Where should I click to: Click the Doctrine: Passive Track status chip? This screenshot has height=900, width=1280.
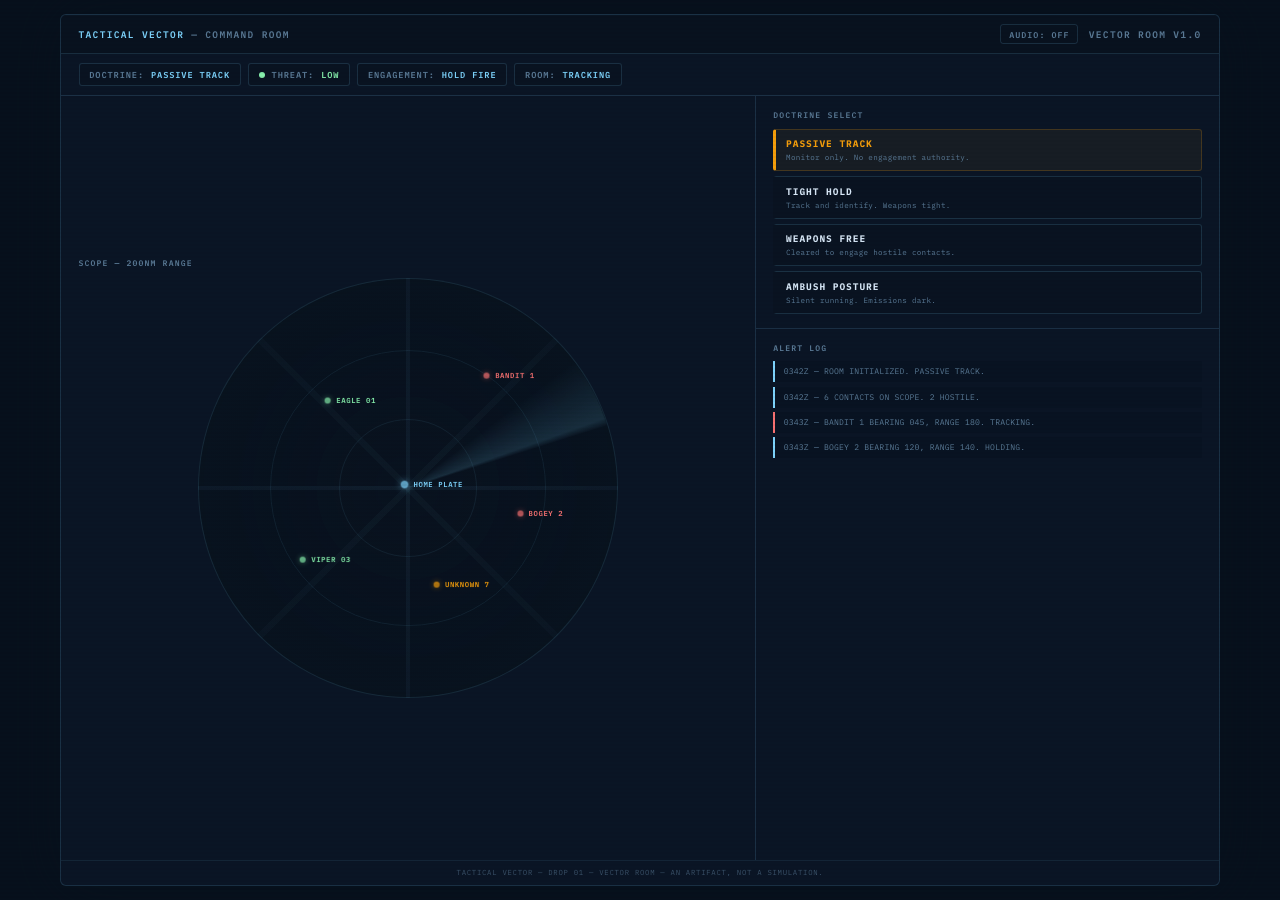(x=160, y=75)
